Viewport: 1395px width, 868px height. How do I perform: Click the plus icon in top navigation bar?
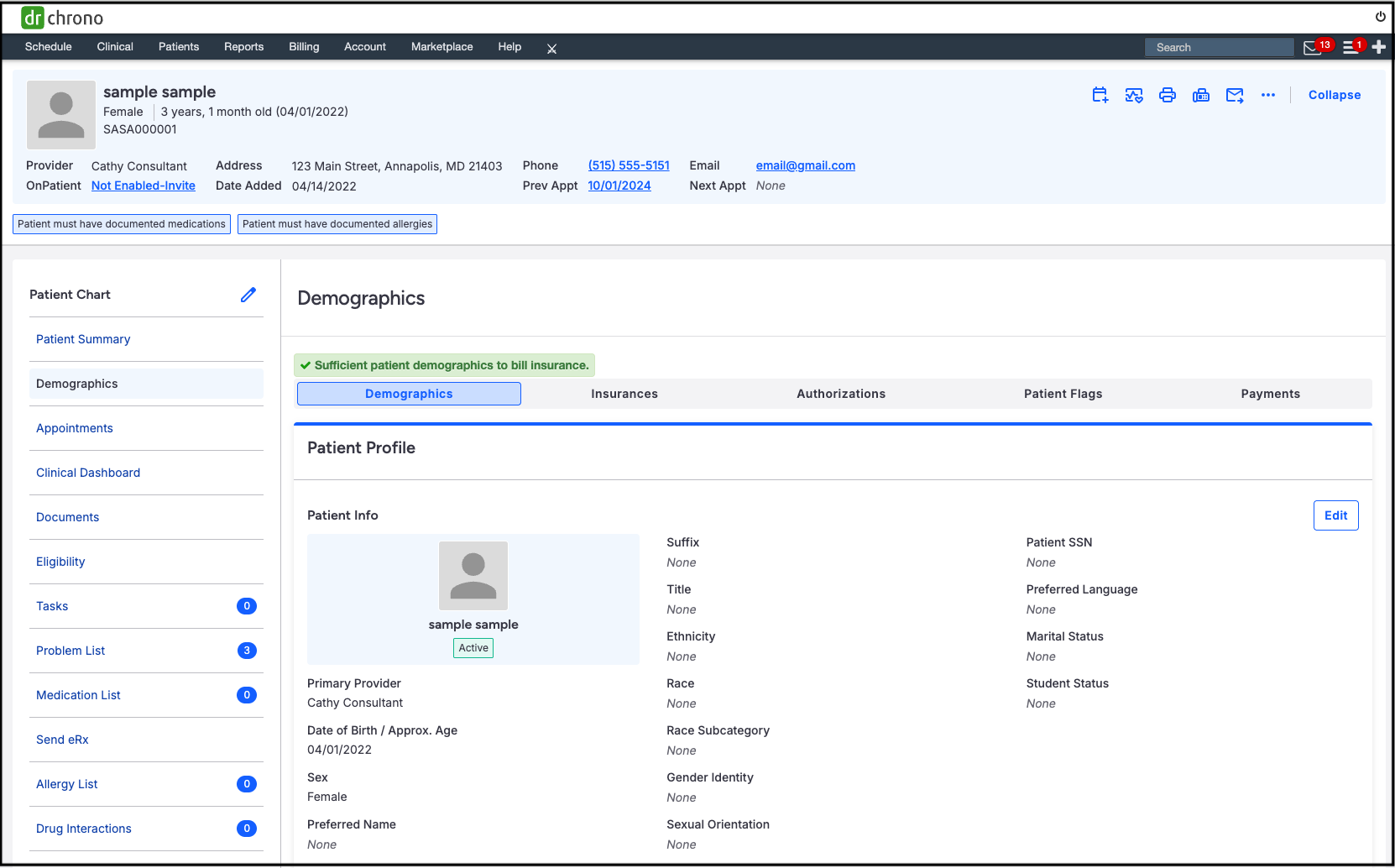[1378, 47]
